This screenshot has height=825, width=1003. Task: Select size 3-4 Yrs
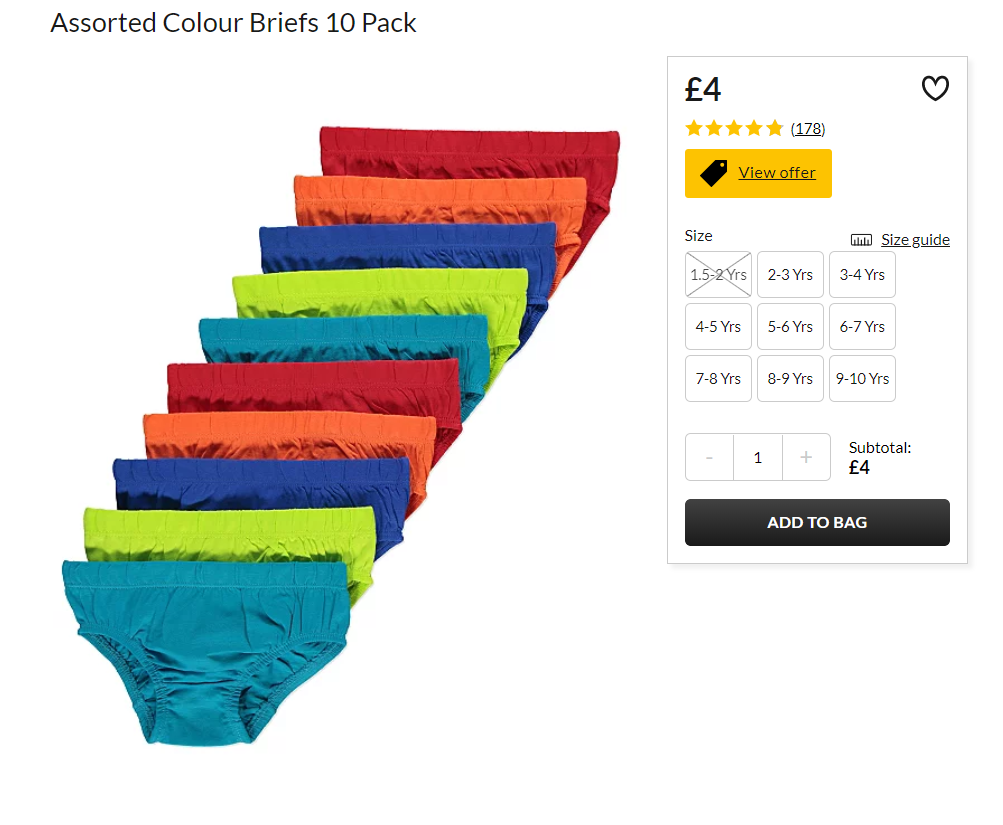click(862, 274)
